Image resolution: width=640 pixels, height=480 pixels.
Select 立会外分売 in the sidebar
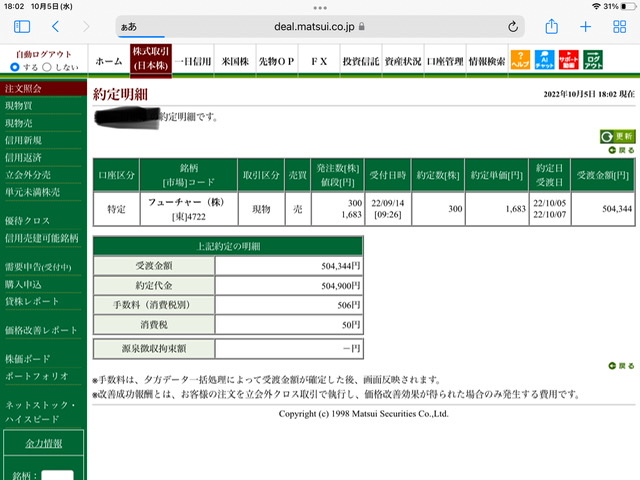click(x=28, y=175)
